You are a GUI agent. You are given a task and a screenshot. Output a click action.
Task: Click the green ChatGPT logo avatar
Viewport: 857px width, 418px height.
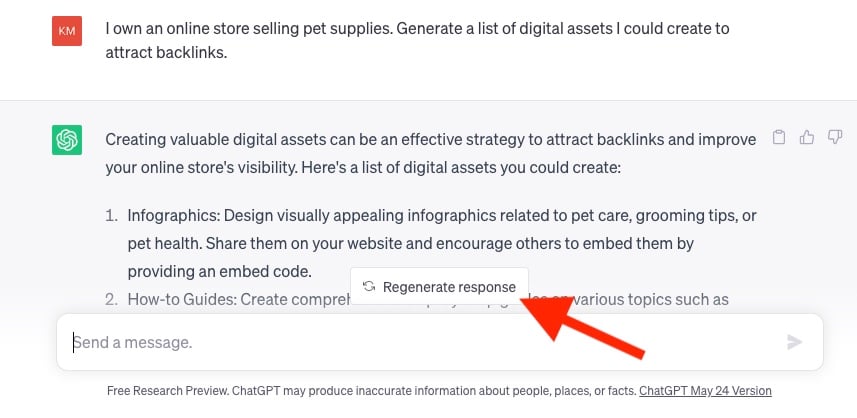(67, 140)
